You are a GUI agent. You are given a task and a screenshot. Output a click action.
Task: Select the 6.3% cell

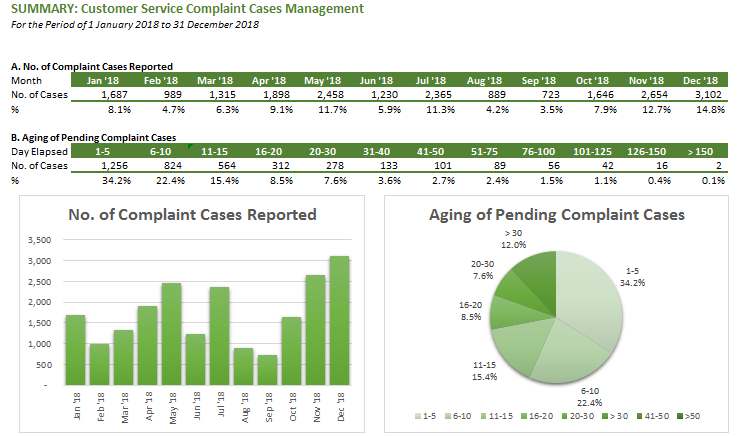227,110
